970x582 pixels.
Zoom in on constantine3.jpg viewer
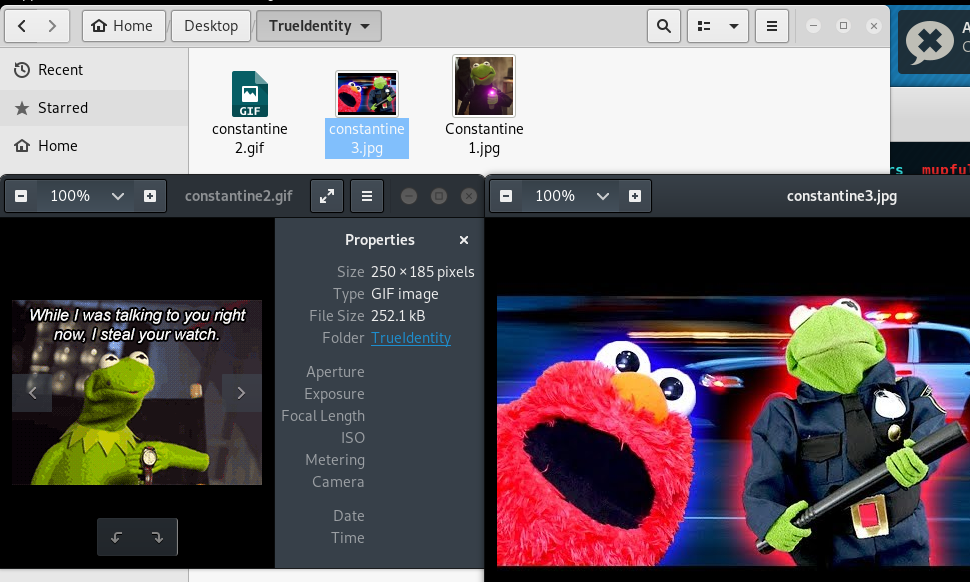pyautogui.click(x=635, y=196)
